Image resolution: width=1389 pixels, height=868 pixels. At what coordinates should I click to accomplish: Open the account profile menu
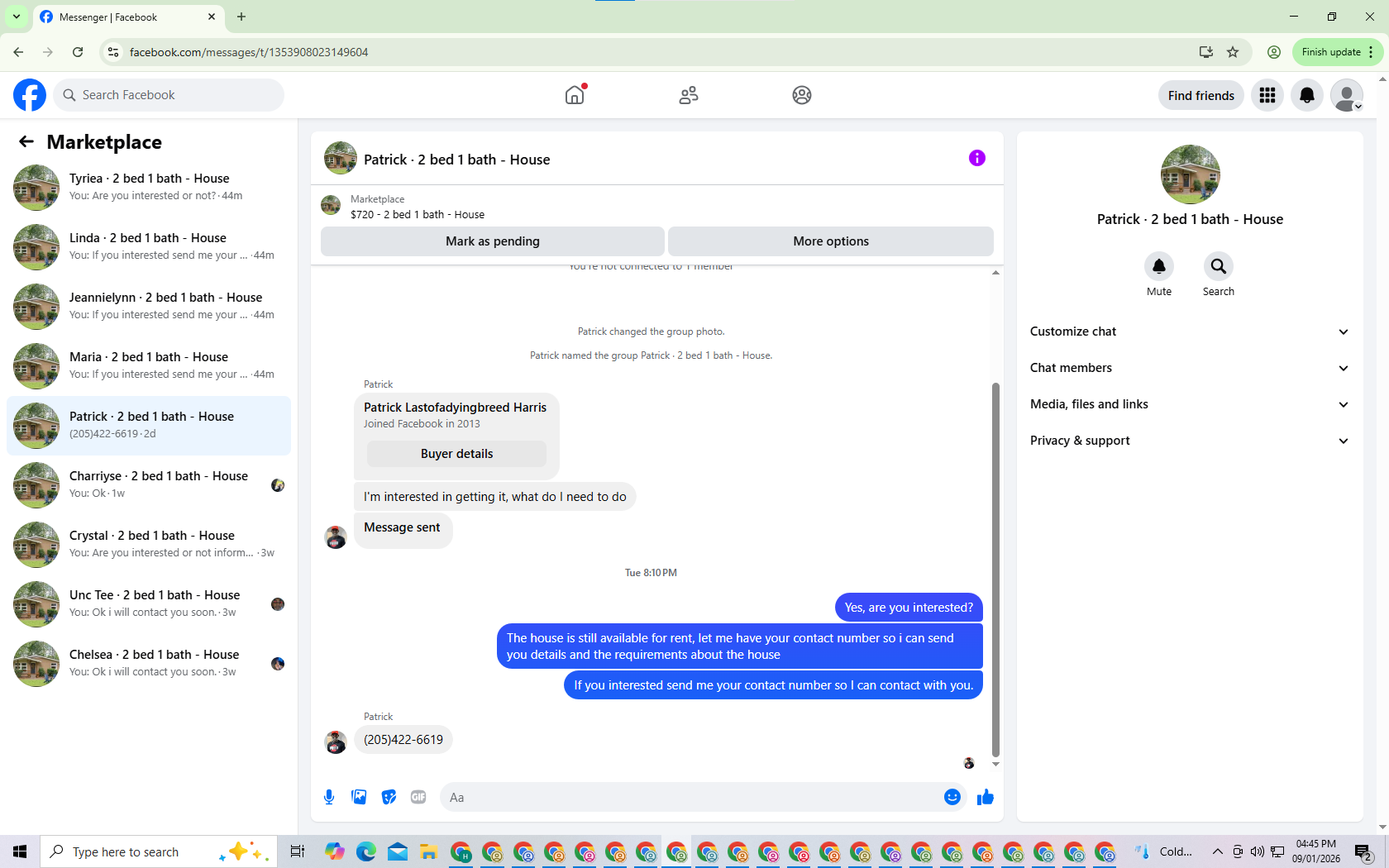tap(1347, 95)
